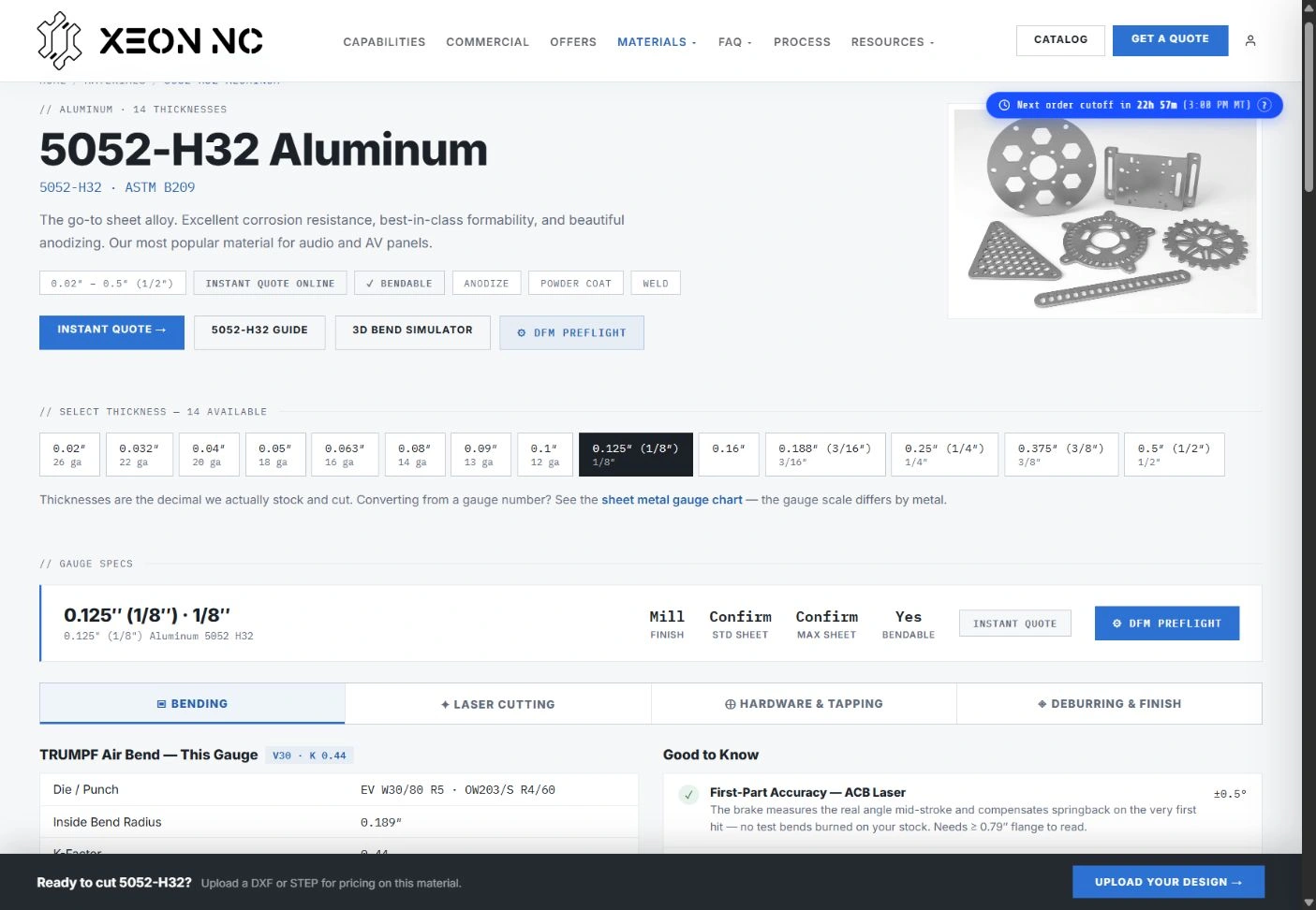Pick the 0.1" 12 ga thickness
Viewport: 1316px width, 910px height.
pyautogui.click(x=544, y=455)
